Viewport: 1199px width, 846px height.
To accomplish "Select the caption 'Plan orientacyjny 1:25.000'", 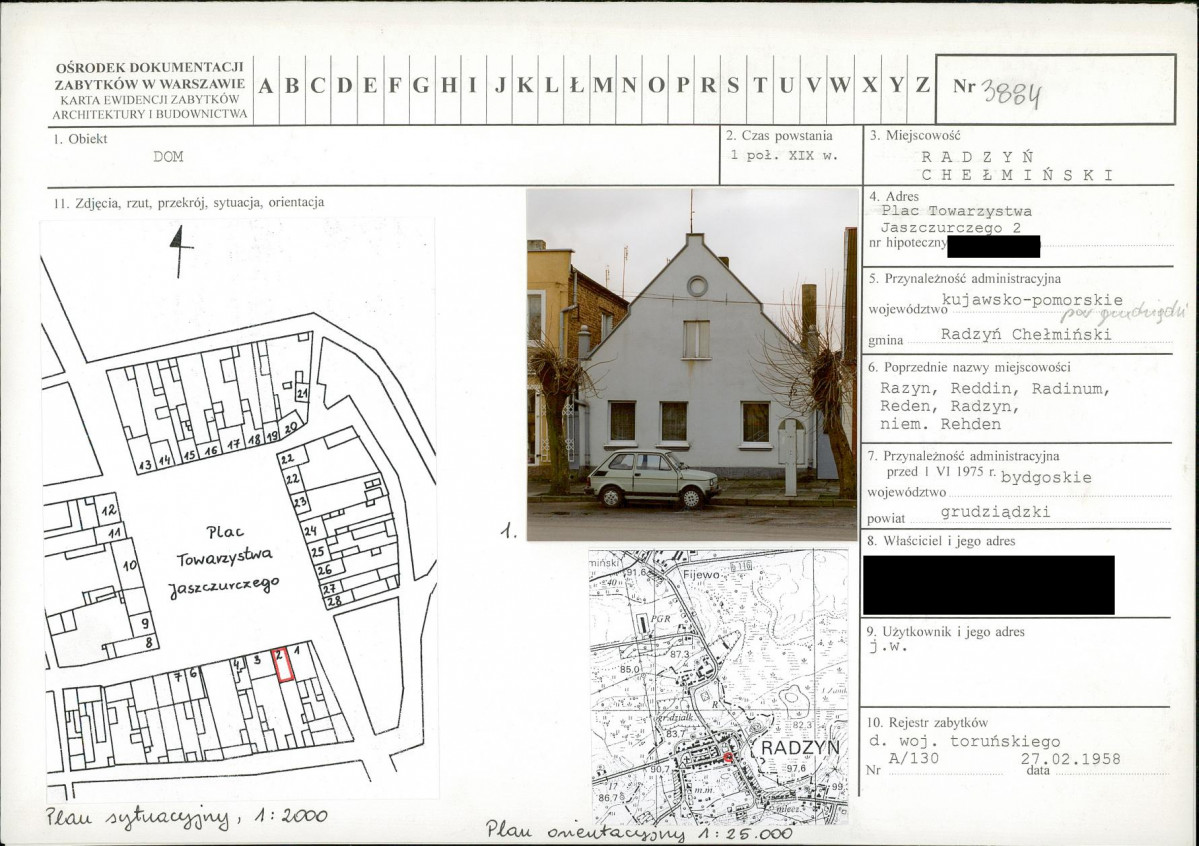I will 639,832.
